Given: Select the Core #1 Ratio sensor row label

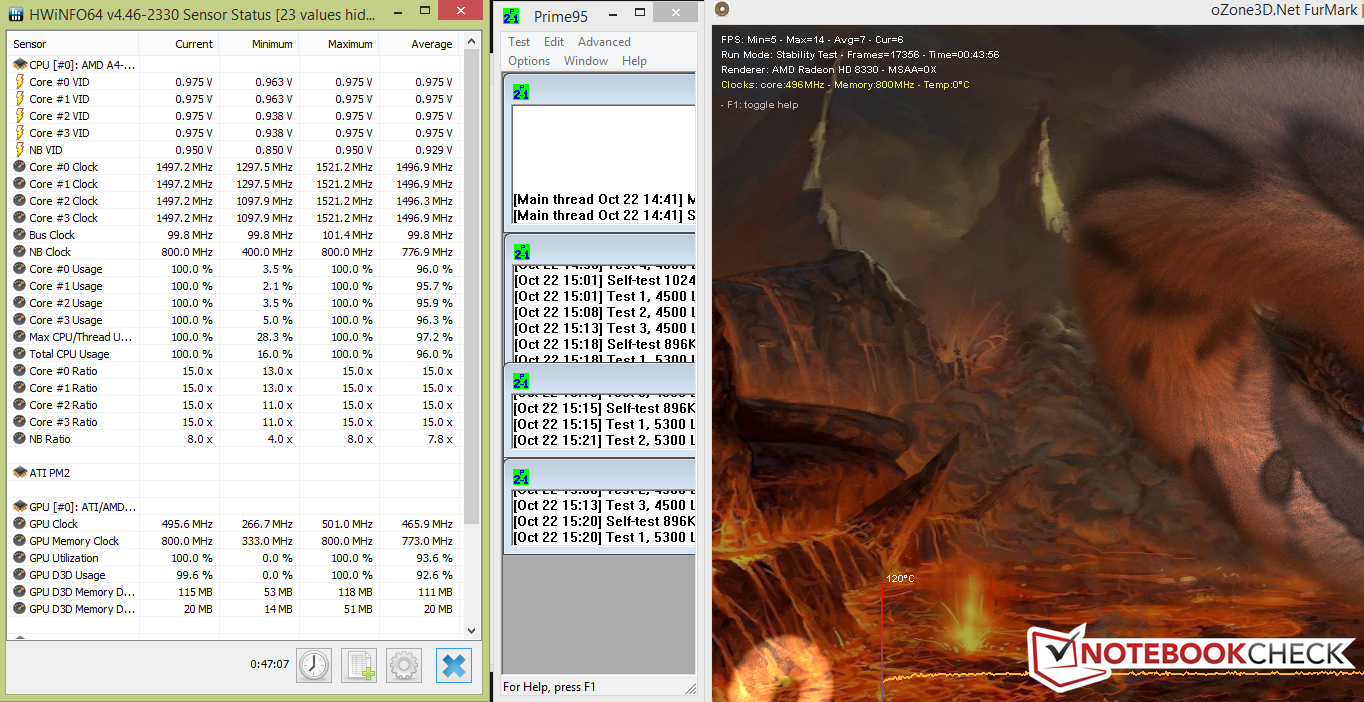Looking at the screenshot, I should click(63, 388).
